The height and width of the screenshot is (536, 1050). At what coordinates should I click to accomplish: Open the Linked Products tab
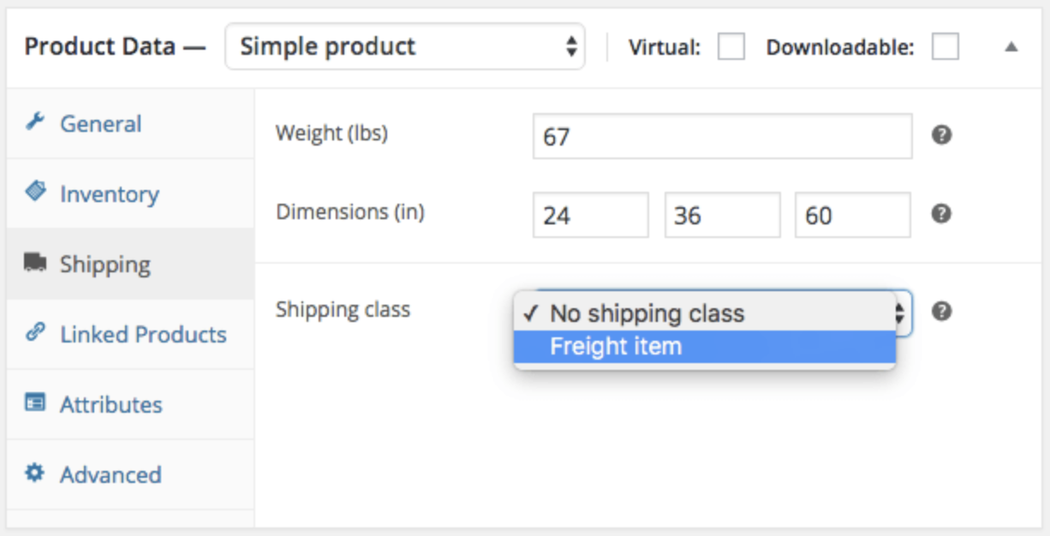[x=143, y=334]
